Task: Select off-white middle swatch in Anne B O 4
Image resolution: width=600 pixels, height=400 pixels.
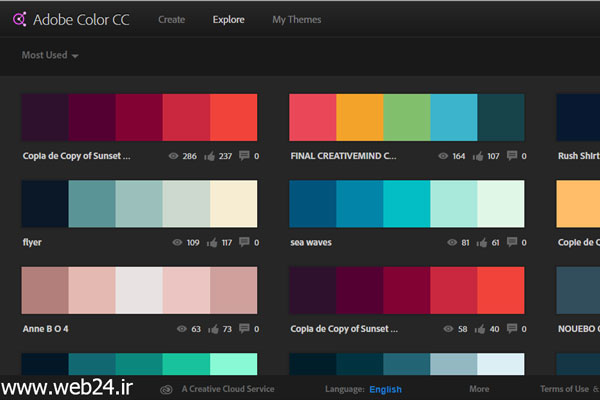Action: (139, 290)
